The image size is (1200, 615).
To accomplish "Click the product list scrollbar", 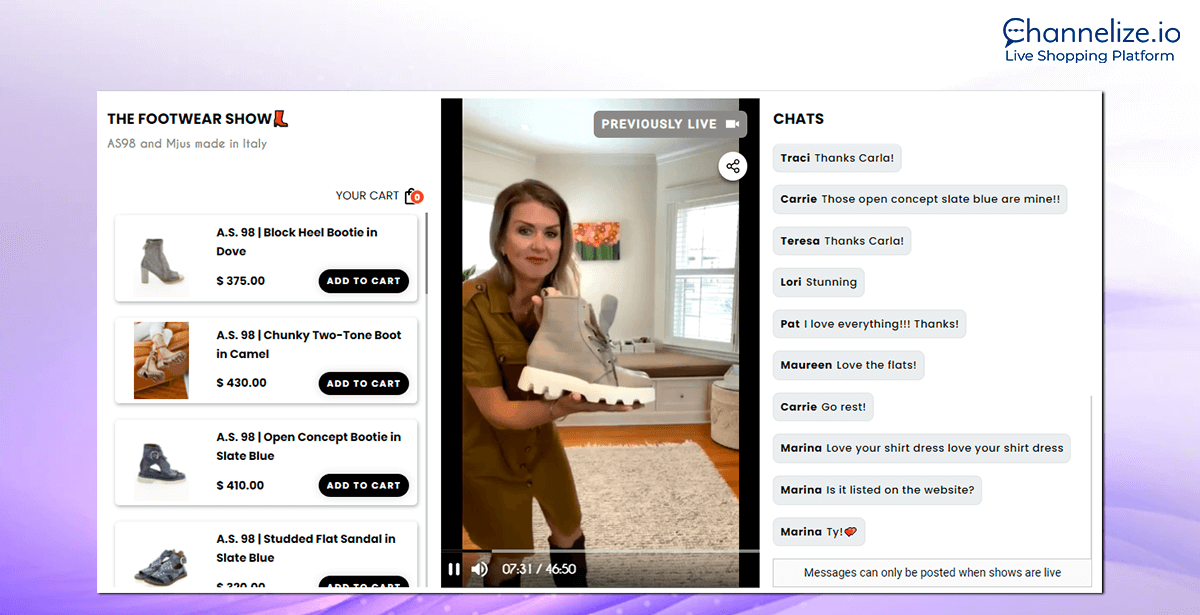I will click(427, 254).
